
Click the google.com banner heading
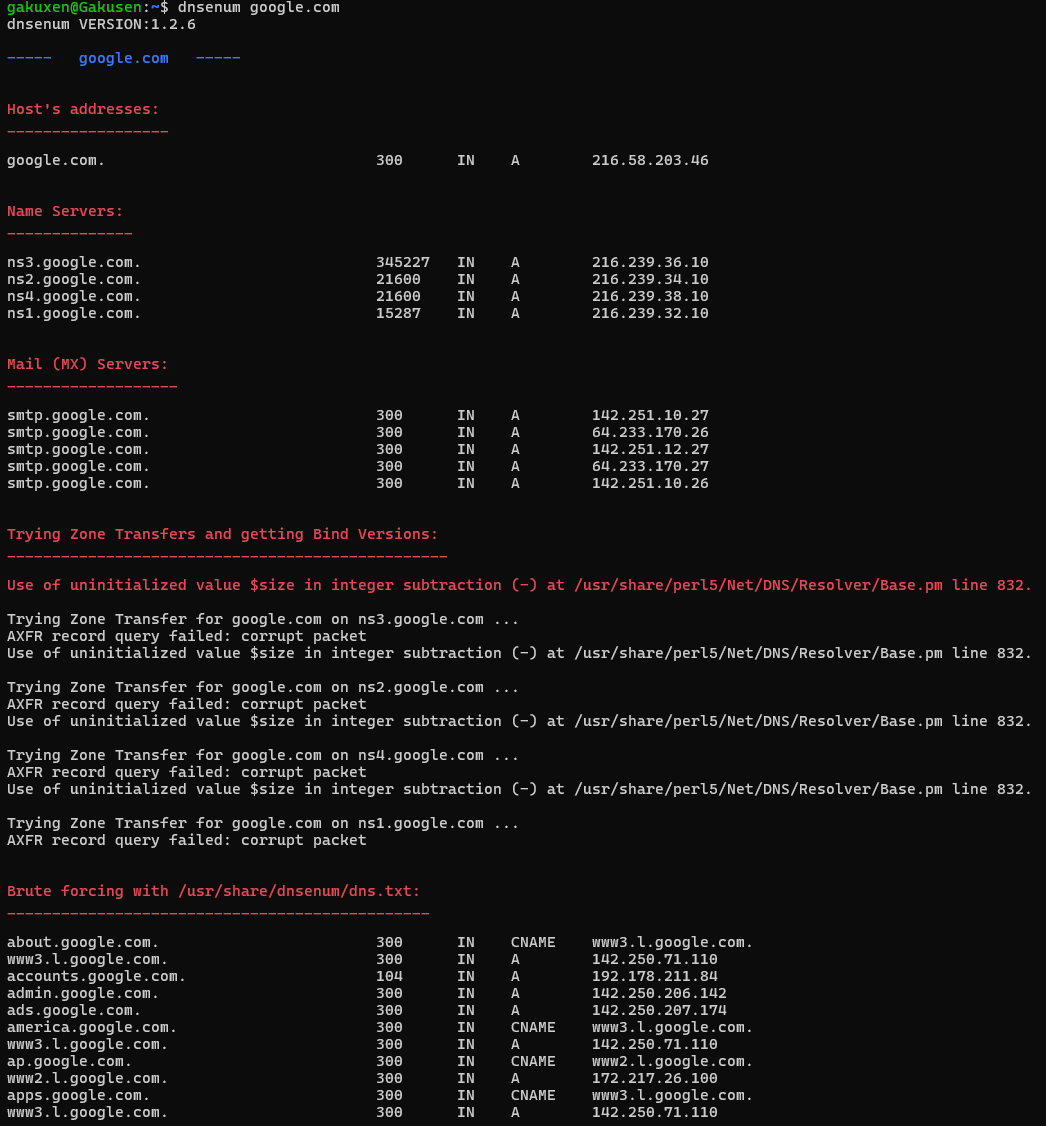pyautogui.click(x=123, y=57)
